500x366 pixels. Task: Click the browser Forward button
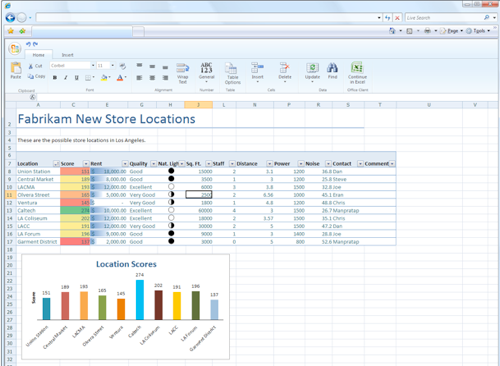[22, 17]
